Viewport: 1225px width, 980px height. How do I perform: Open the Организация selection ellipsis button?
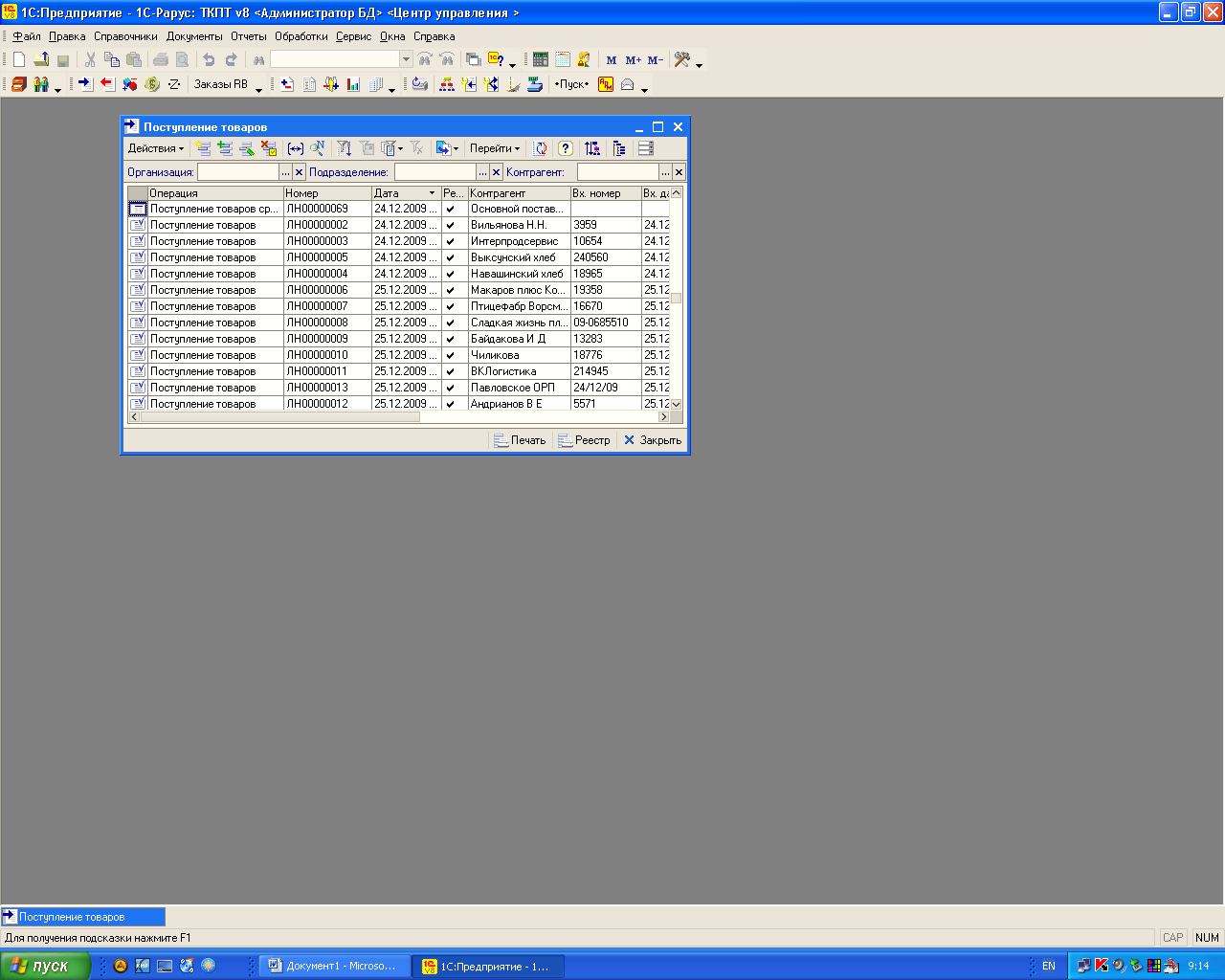pos(286,172)
